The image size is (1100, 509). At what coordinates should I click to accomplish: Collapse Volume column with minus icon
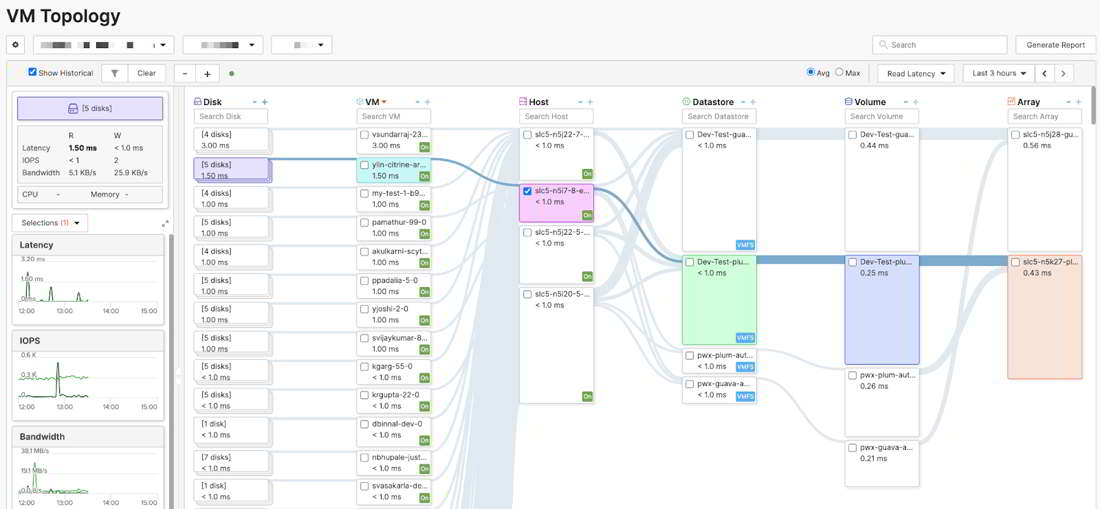[x=906, y=102]
